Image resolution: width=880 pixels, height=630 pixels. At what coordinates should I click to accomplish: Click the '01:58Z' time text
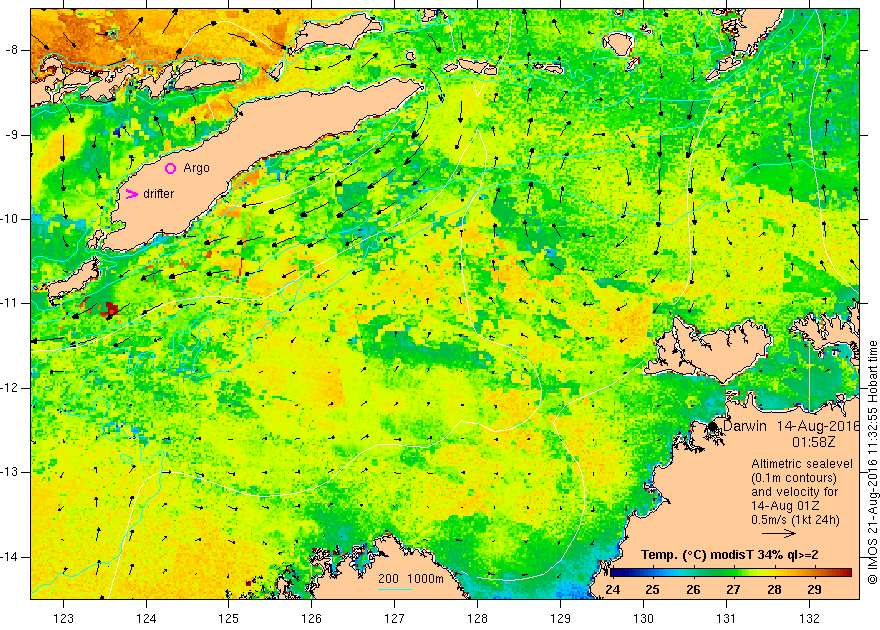(x=813, y=442)
